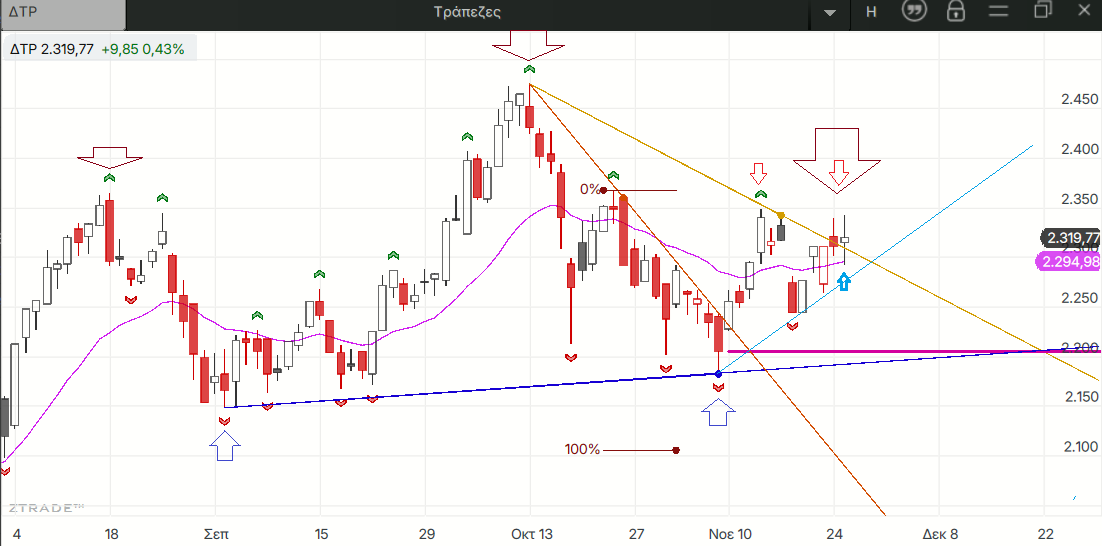Click the magenta 2.294,98 moving average label
Screen dimensions: 1102x546
pos(1070,262)
